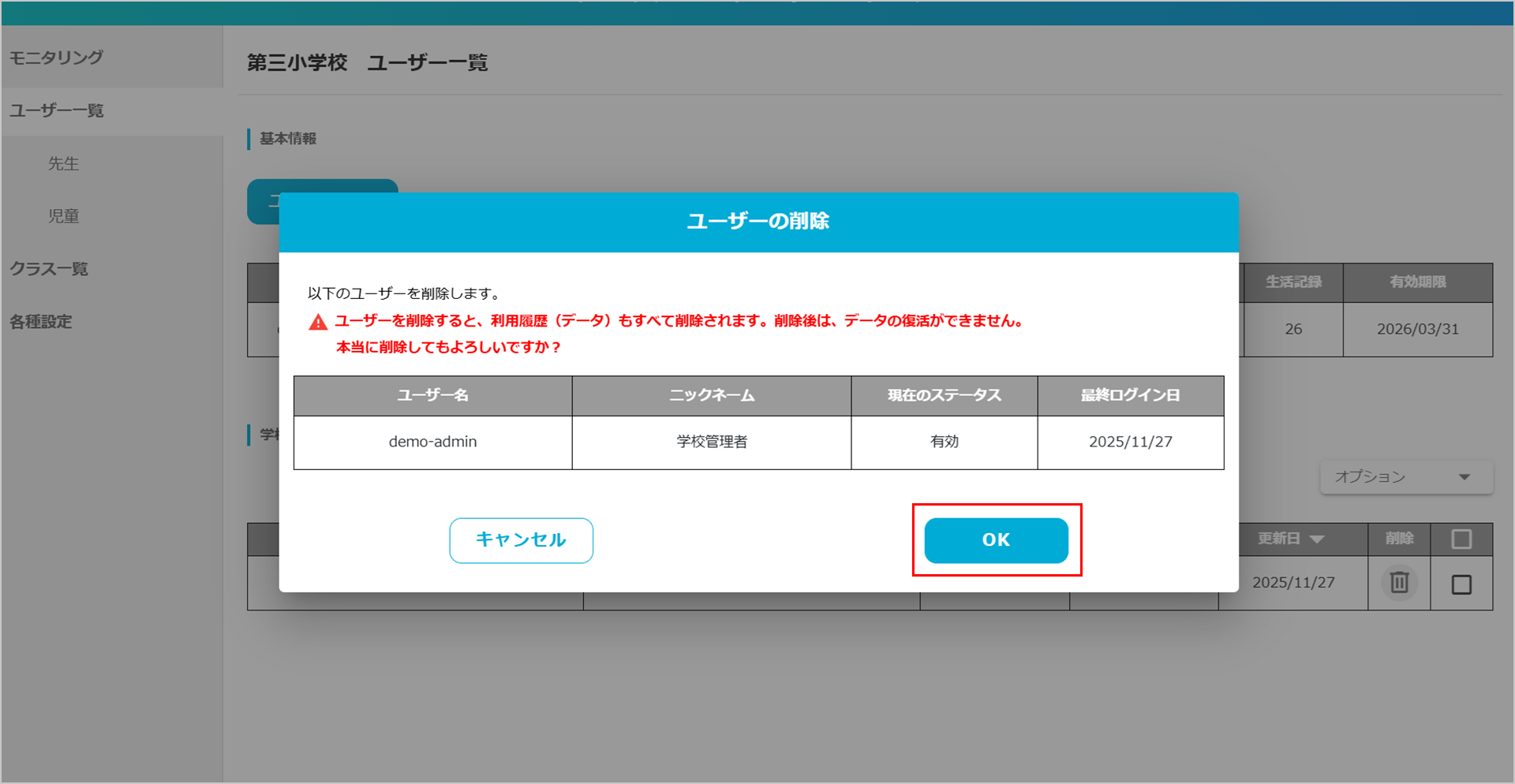Click the 生活記録 column header
The image size is (1515, 784).
coord(1293,282)
